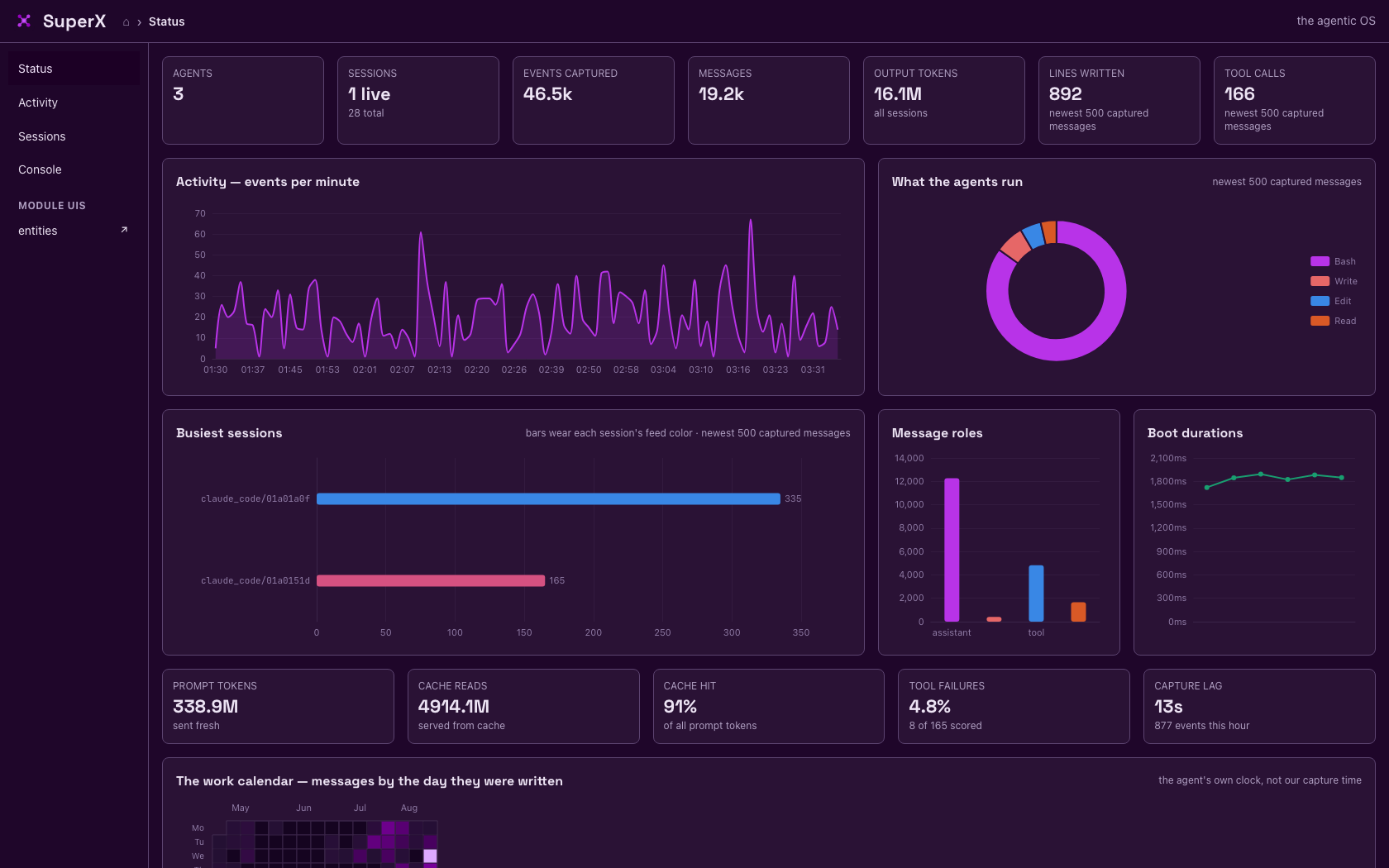Click the home breadcrumb icon
The width and height of the screenshot is (1389, 868).
click(x=126, y=22)
